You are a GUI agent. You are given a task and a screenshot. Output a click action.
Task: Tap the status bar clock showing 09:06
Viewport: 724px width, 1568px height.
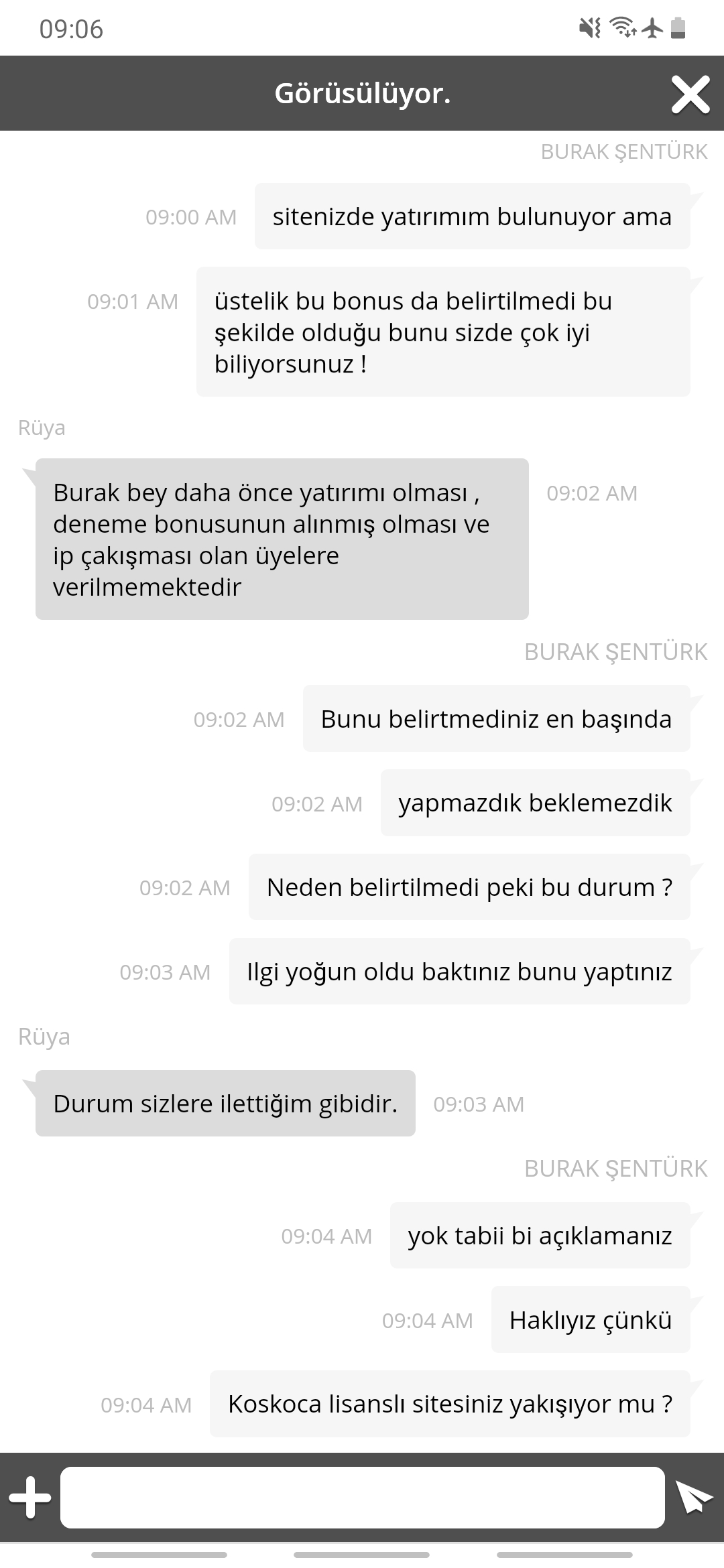71,29
